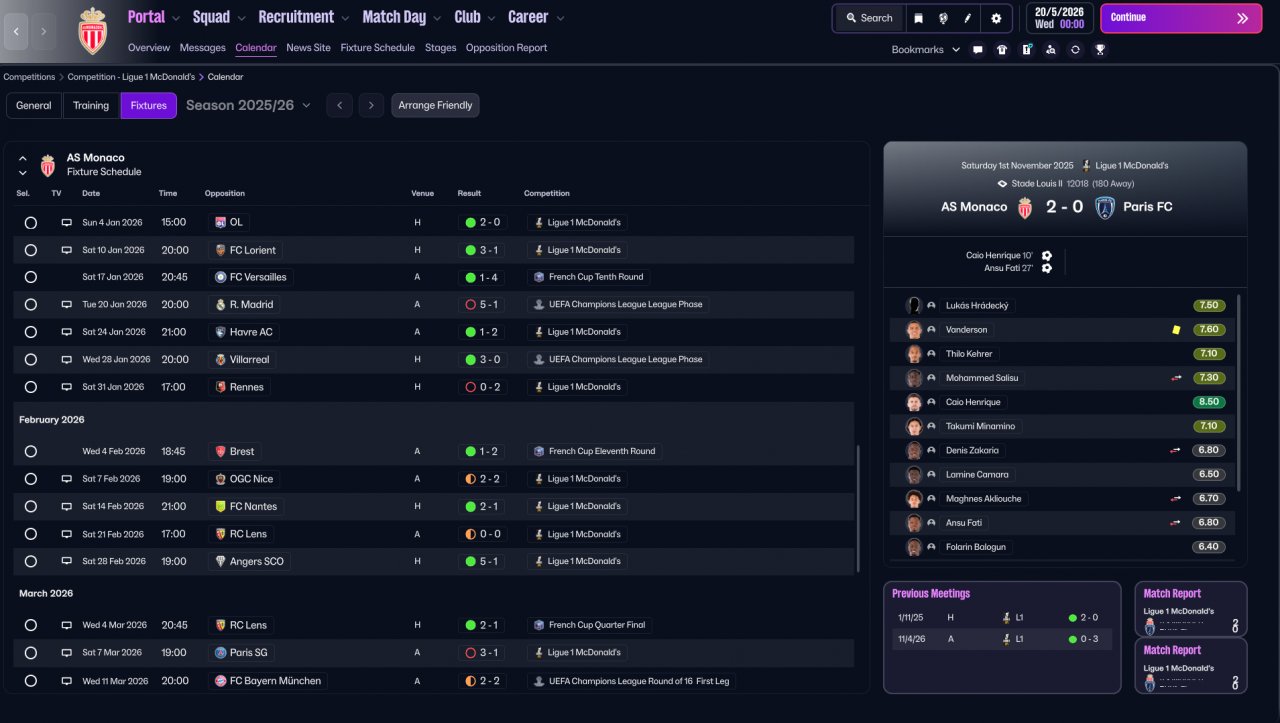Switch the calendar to General view
The height and width of the screenshot is (723, 1280).
(34, 105)
